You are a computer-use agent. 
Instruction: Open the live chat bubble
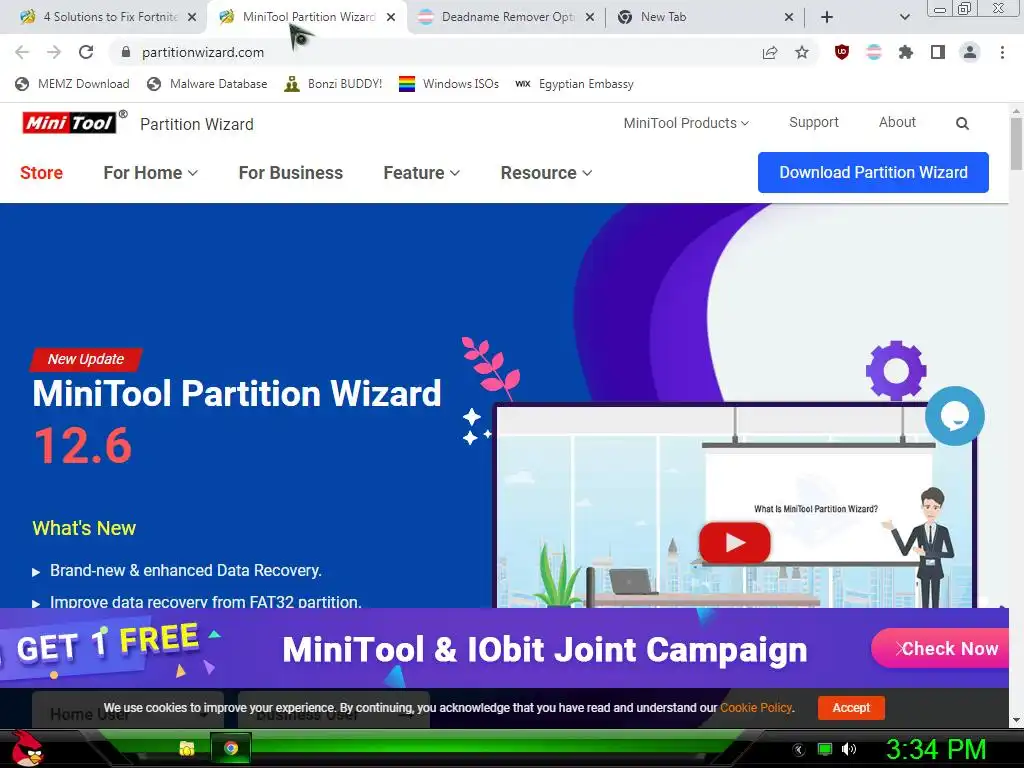pyautogui.click(x=955, y=416)
